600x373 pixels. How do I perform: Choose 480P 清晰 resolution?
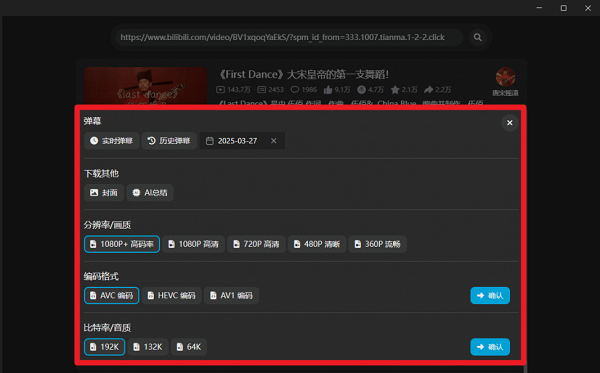[317, 244]
